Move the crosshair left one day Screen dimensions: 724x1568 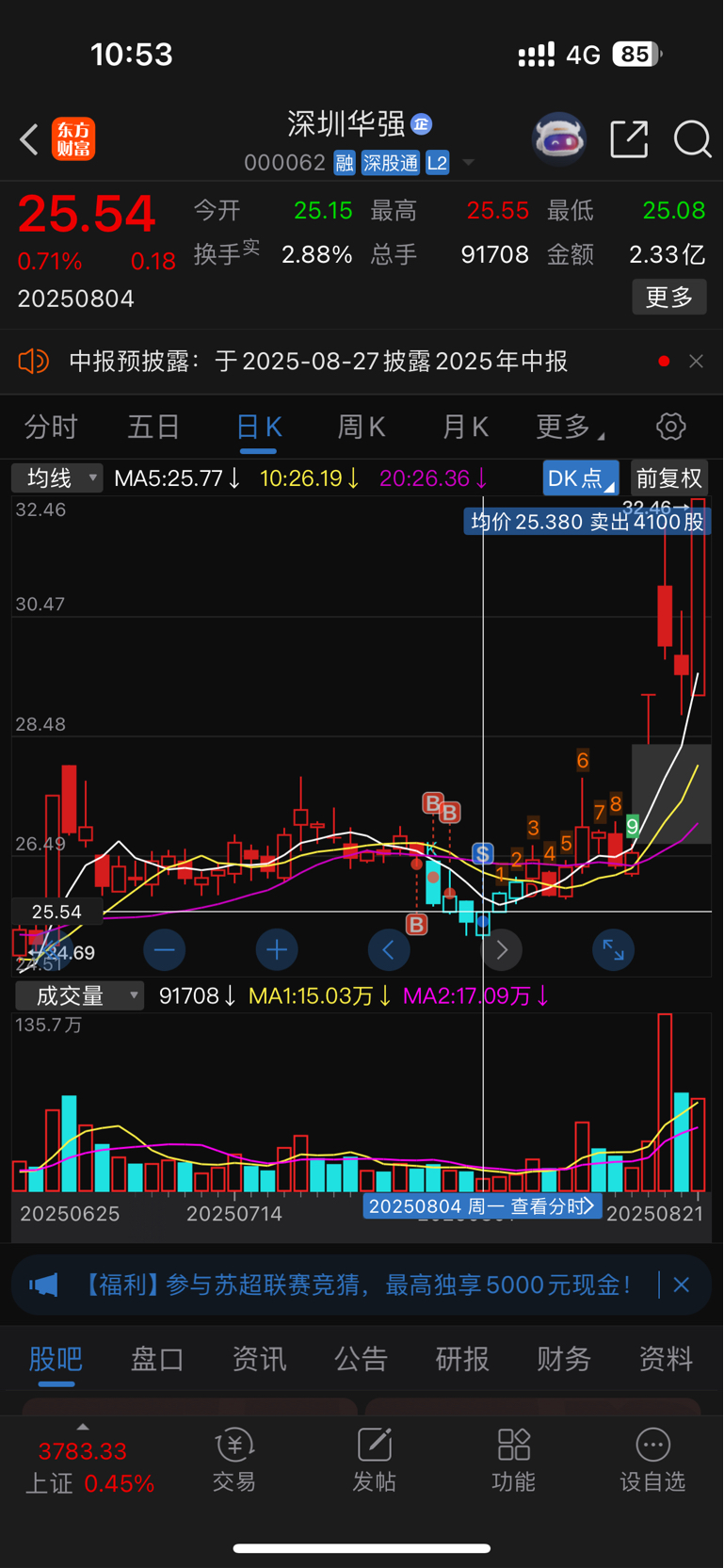click(x=389, y=950)
